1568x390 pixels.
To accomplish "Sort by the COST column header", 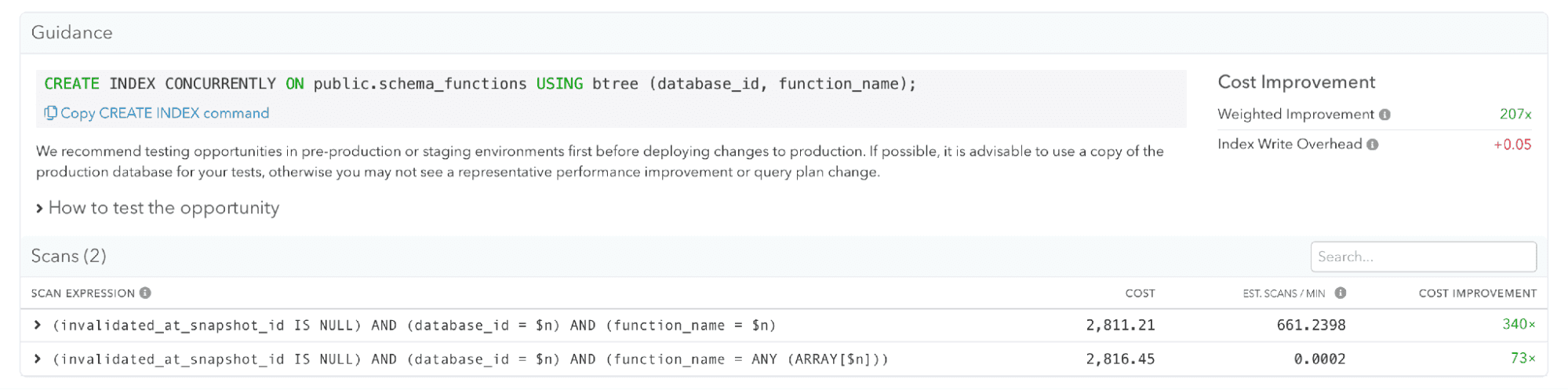I will pyautogui.click(x=1140, y=293).
